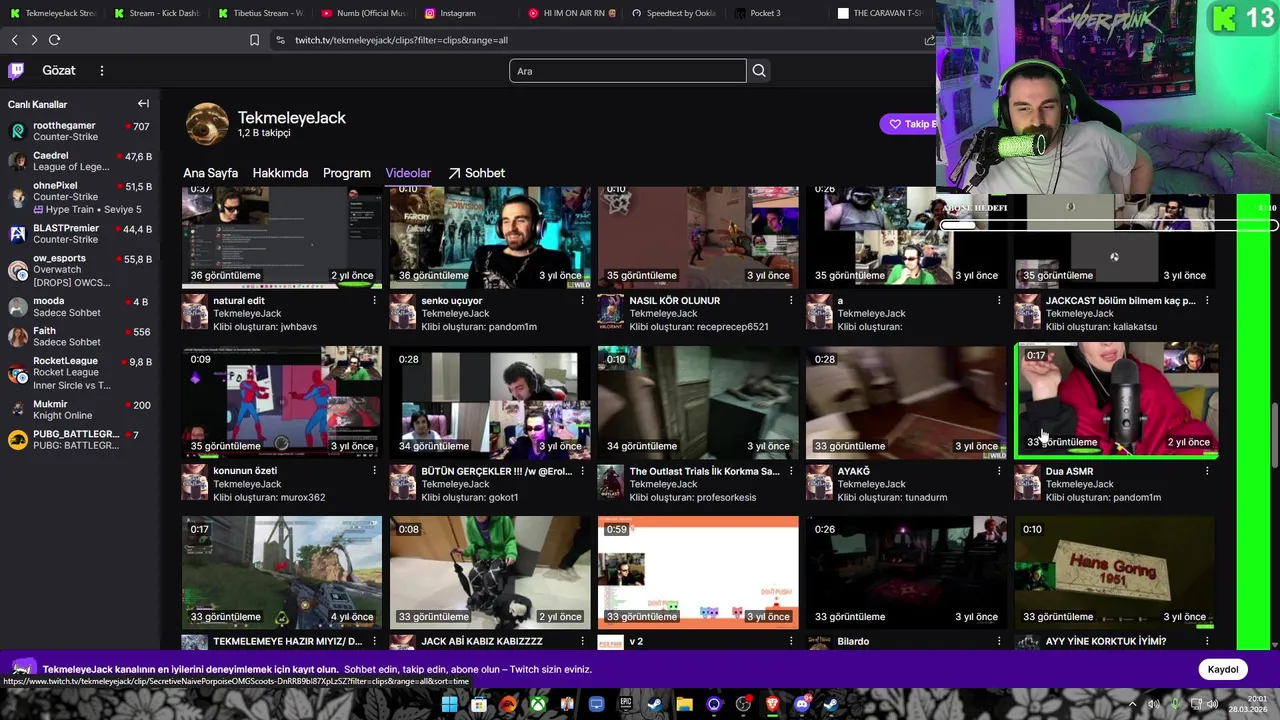Expand options for 'The Outlast Trials' clip

click(790, 471)
